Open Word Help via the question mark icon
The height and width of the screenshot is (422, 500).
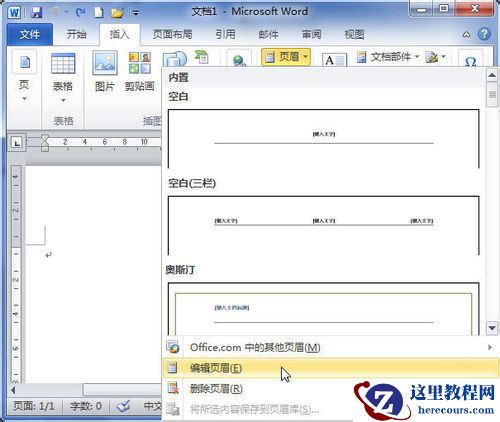(x=484, y=34)
